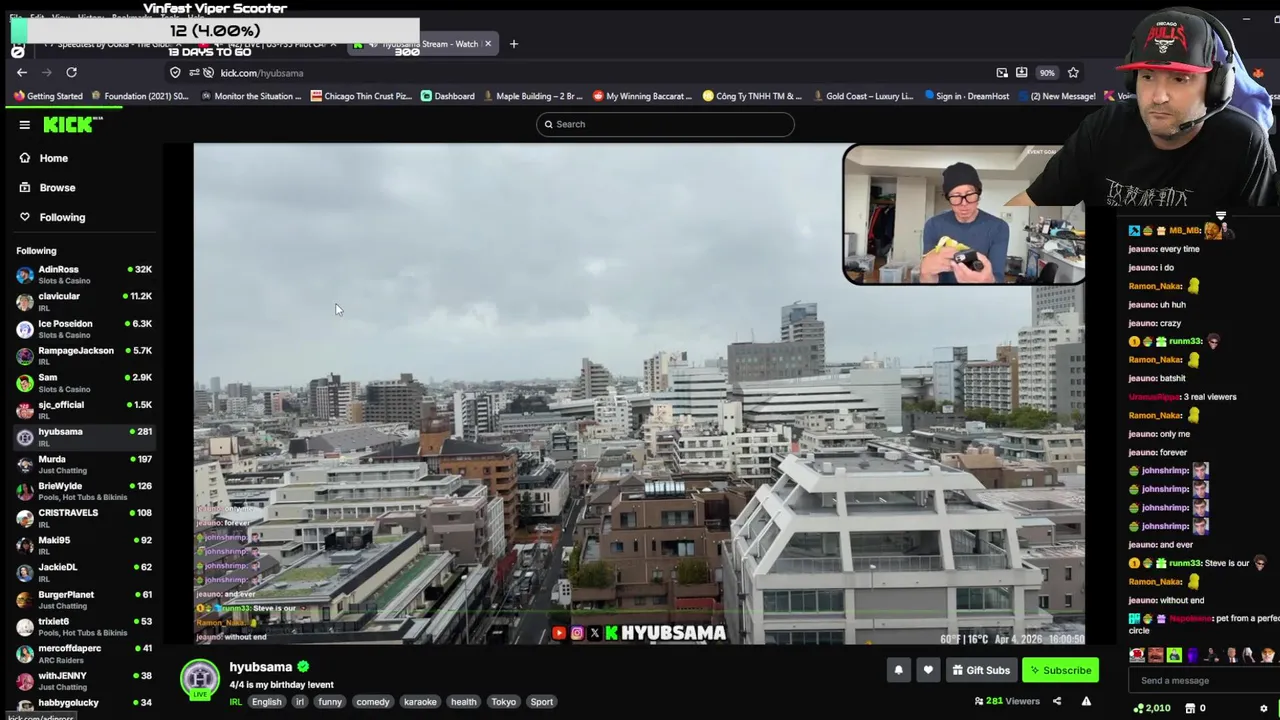
Task: Report stream with warning triangle icon
Action: click(x=1086, y=701)
